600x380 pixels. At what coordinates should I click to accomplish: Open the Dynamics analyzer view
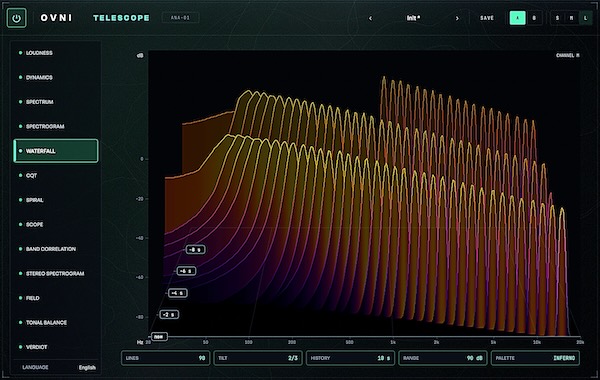(56, 77)
